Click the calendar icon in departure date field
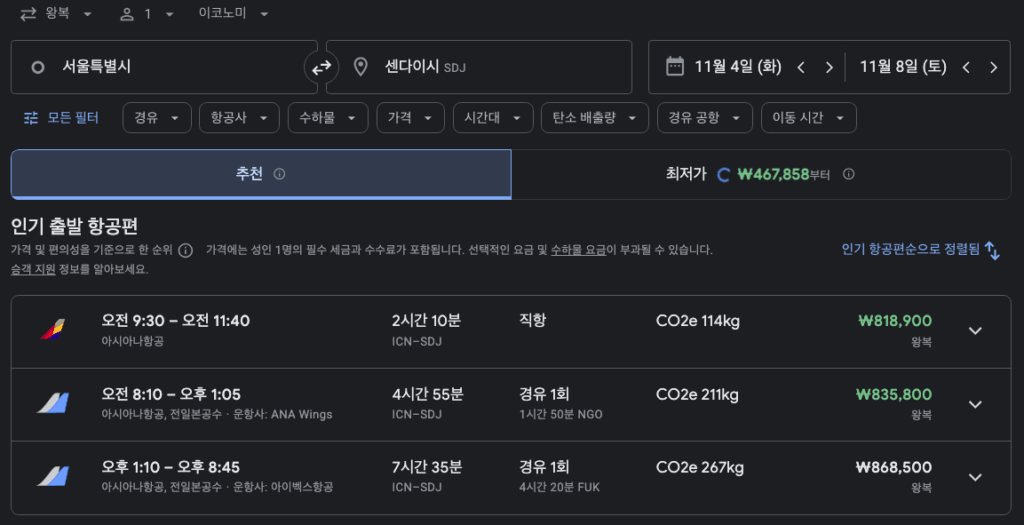Image resolution: width=1024 pixels, height=525 pixels. [675, 67]
